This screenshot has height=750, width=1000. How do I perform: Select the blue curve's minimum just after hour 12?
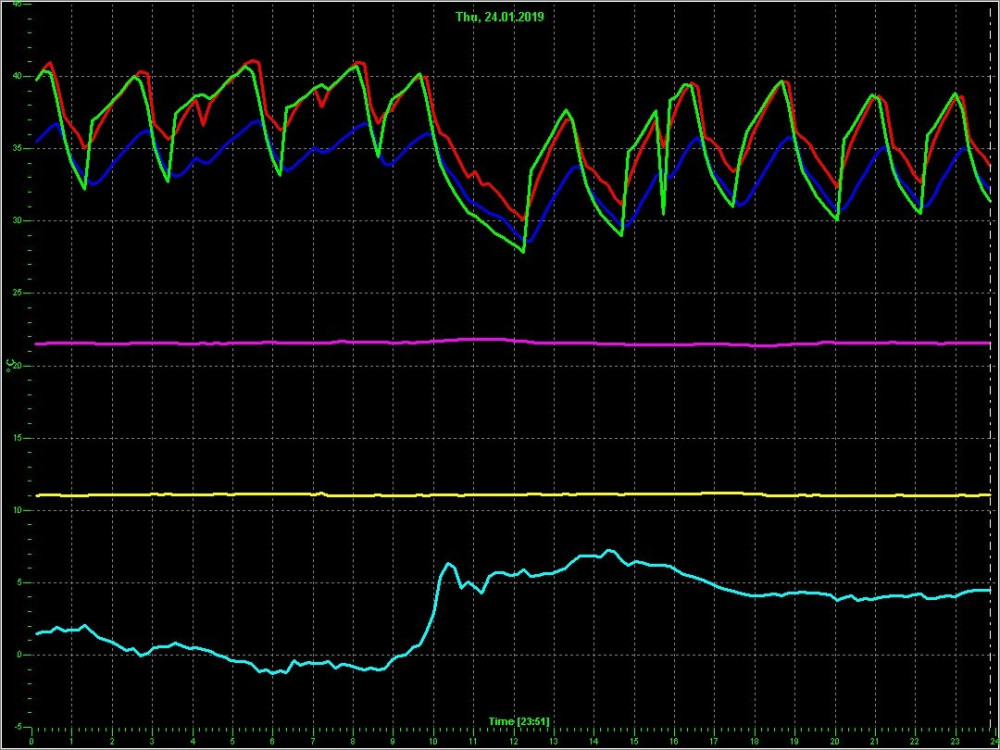(529, 241)
